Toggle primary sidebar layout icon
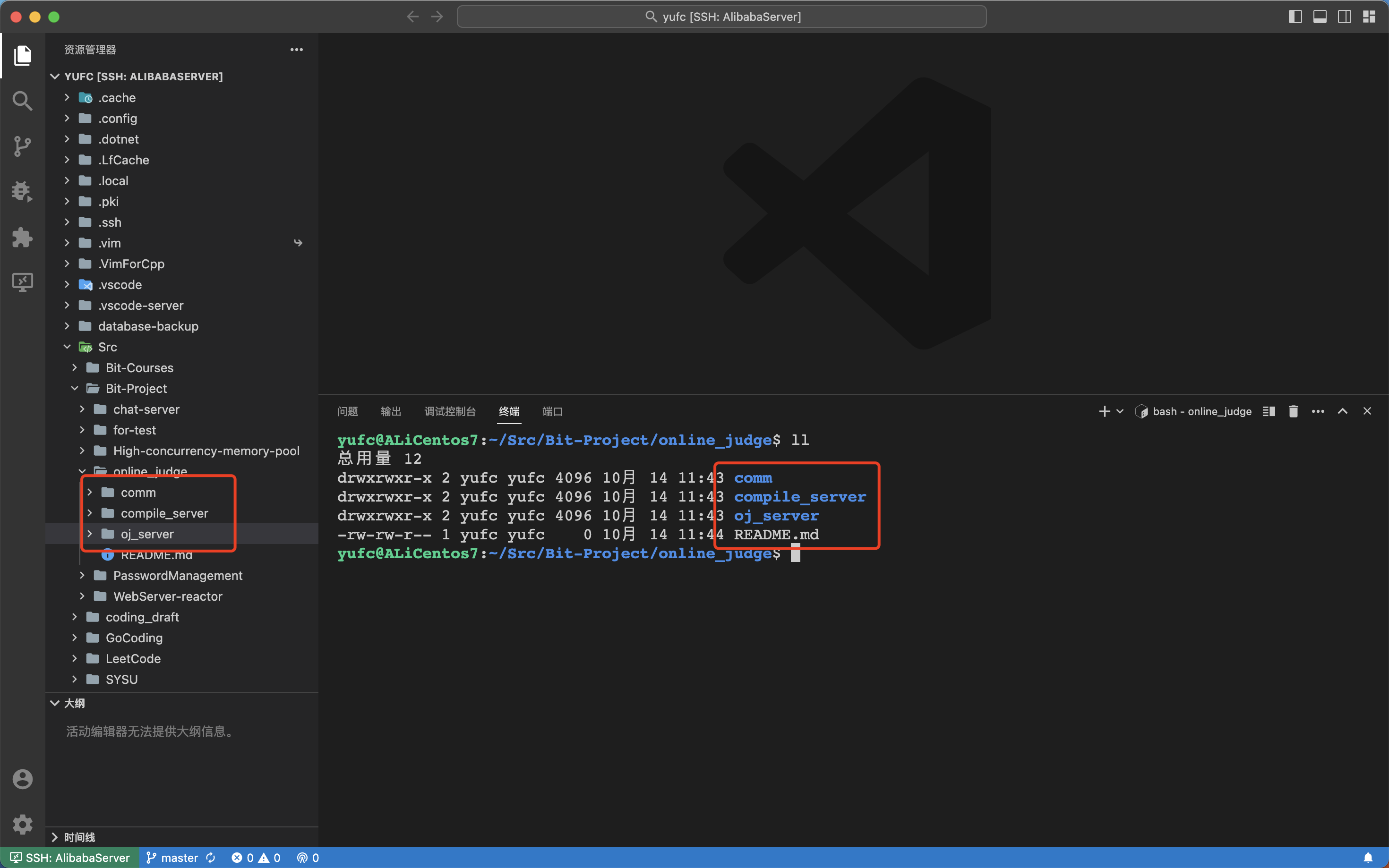 (1295, 17)
